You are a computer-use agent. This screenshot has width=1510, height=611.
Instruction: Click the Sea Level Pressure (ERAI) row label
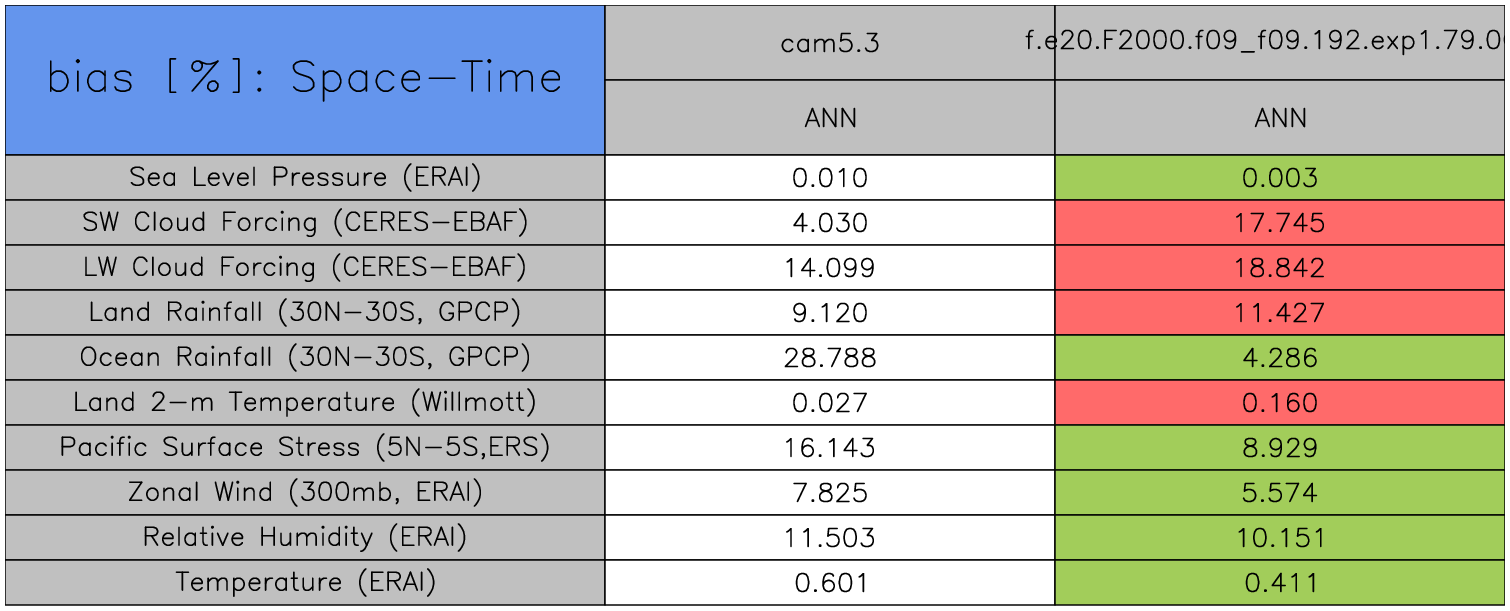coord(305,178)
